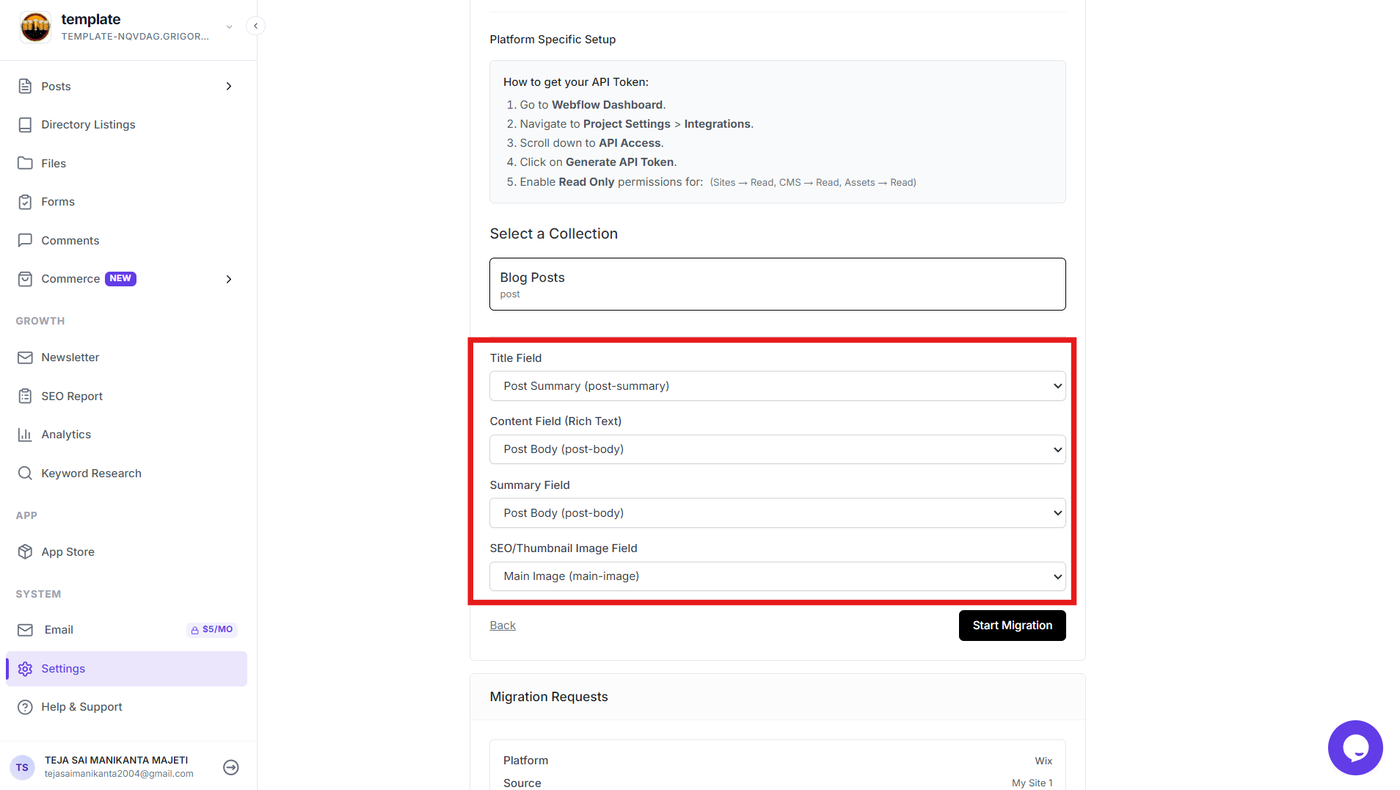Open the Title Field dropdown
This screenshot has height=790, width=1400.
777,386
